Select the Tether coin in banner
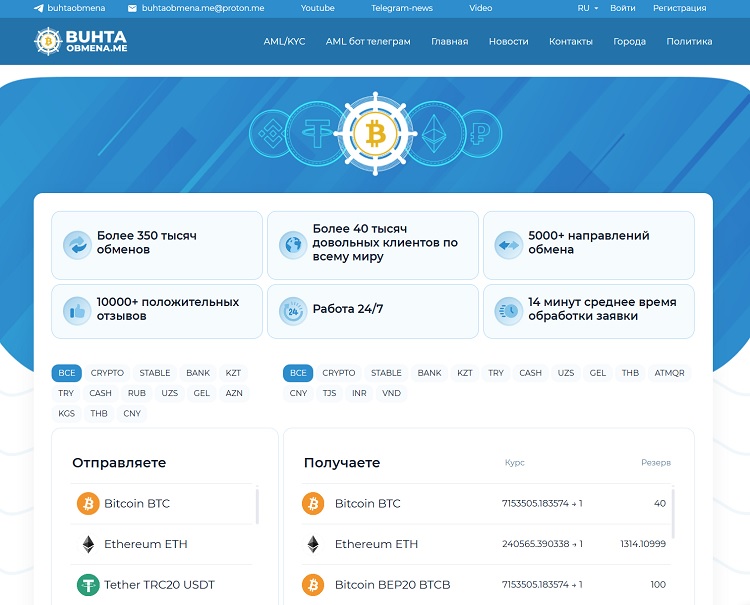 (x=319, y=132)
